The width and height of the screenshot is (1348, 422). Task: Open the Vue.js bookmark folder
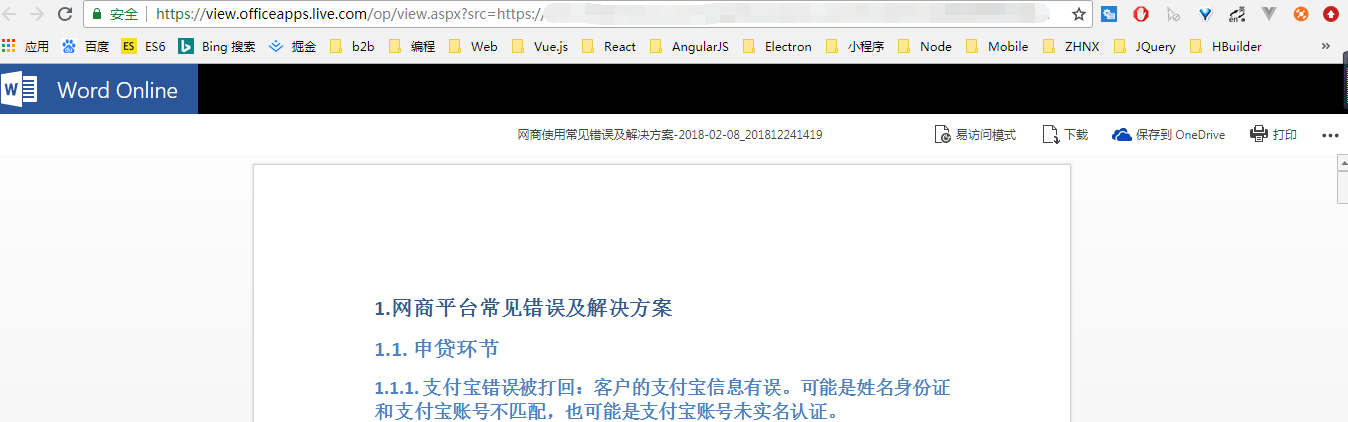coord(539,46)
